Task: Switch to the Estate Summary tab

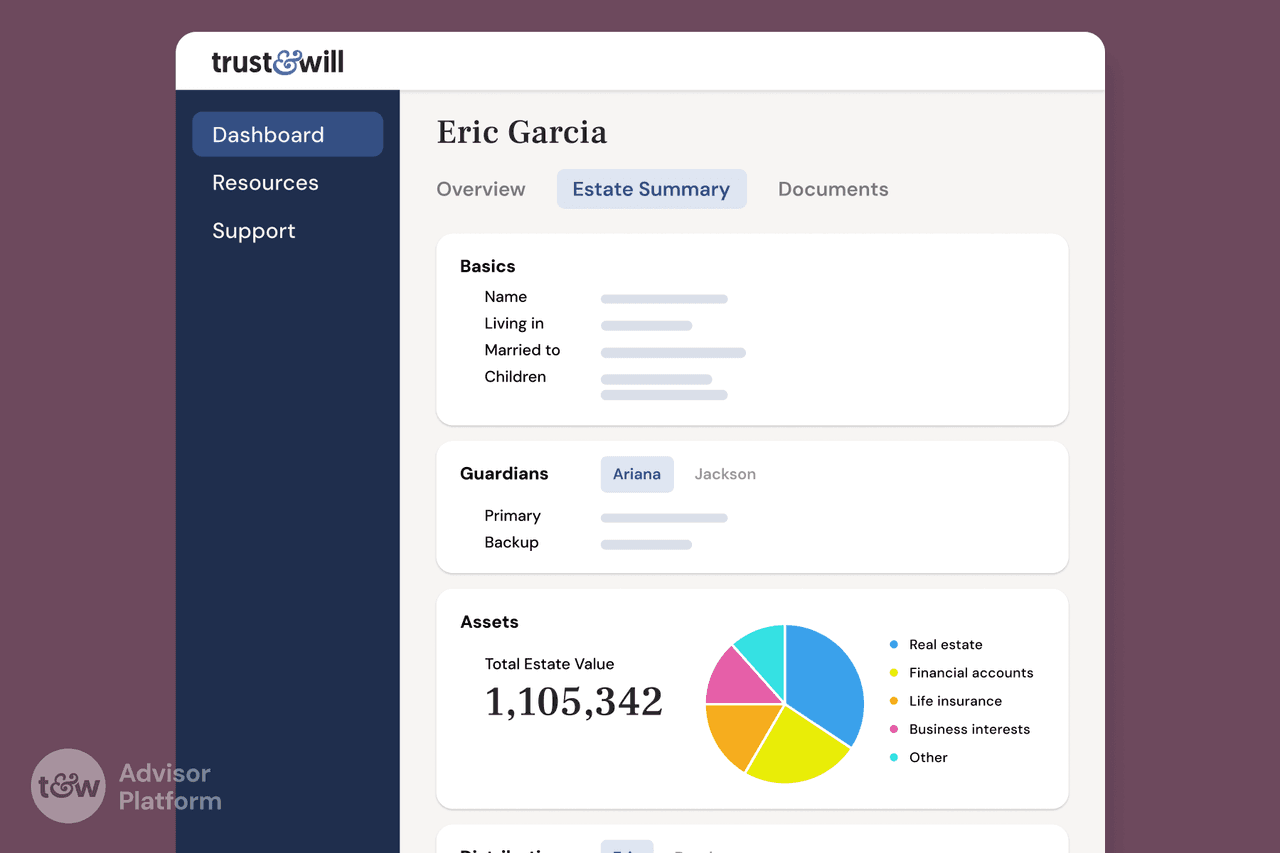Action: click(x=651, y=189)
